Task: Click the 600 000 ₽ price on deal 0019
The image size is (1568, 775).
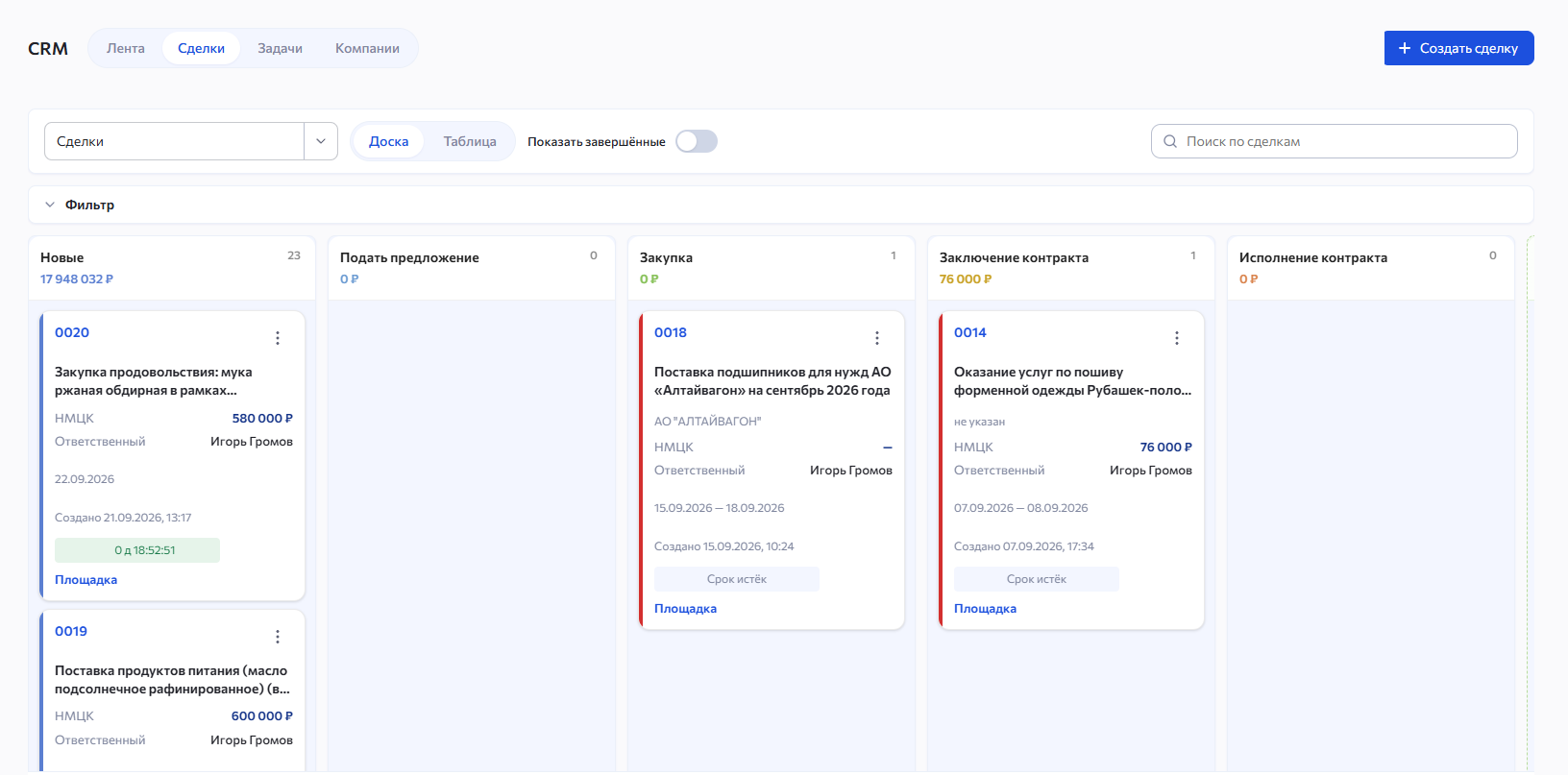Action: click(x=262, y=716)
